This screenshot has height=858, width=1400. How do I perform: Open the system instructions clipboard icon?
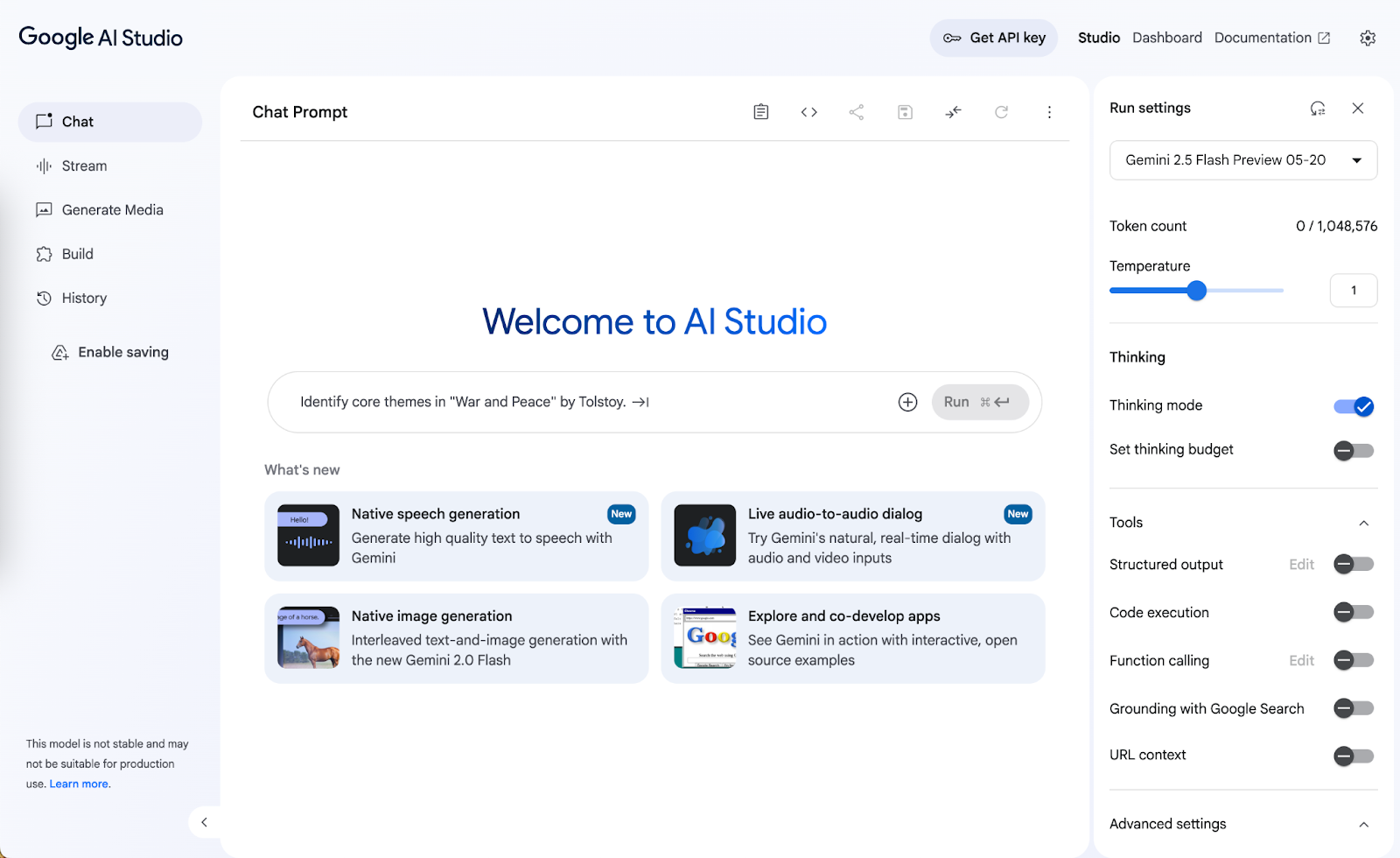761,112
